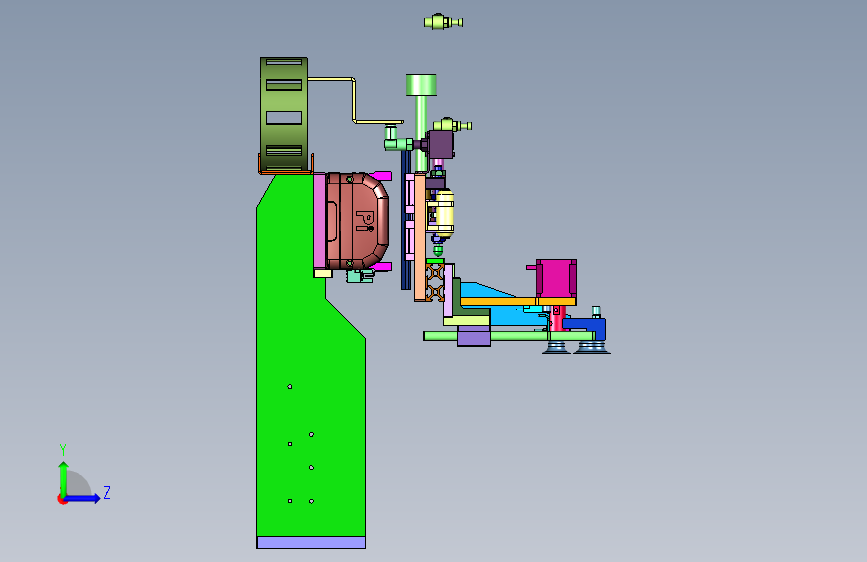867x562 pixels.
Task: Select the teal connector under the brown housing
Action: 359,275
